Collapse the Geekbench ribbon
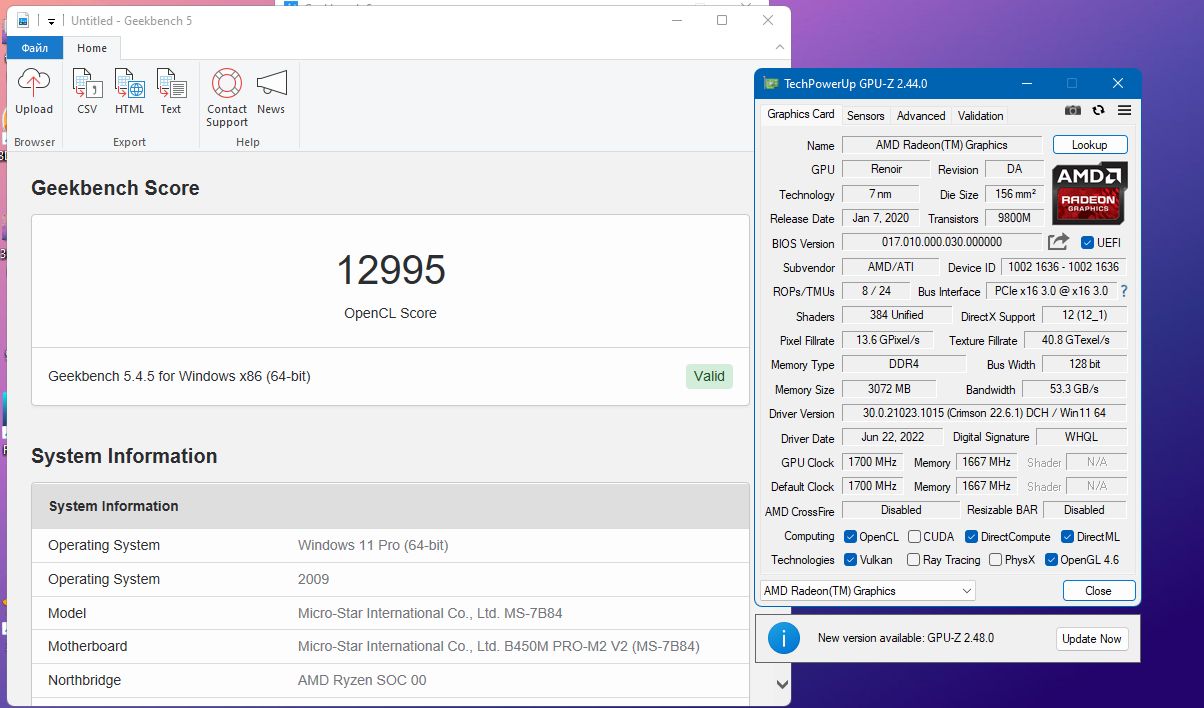1204x708 pixels. click(x=779, y=47)
